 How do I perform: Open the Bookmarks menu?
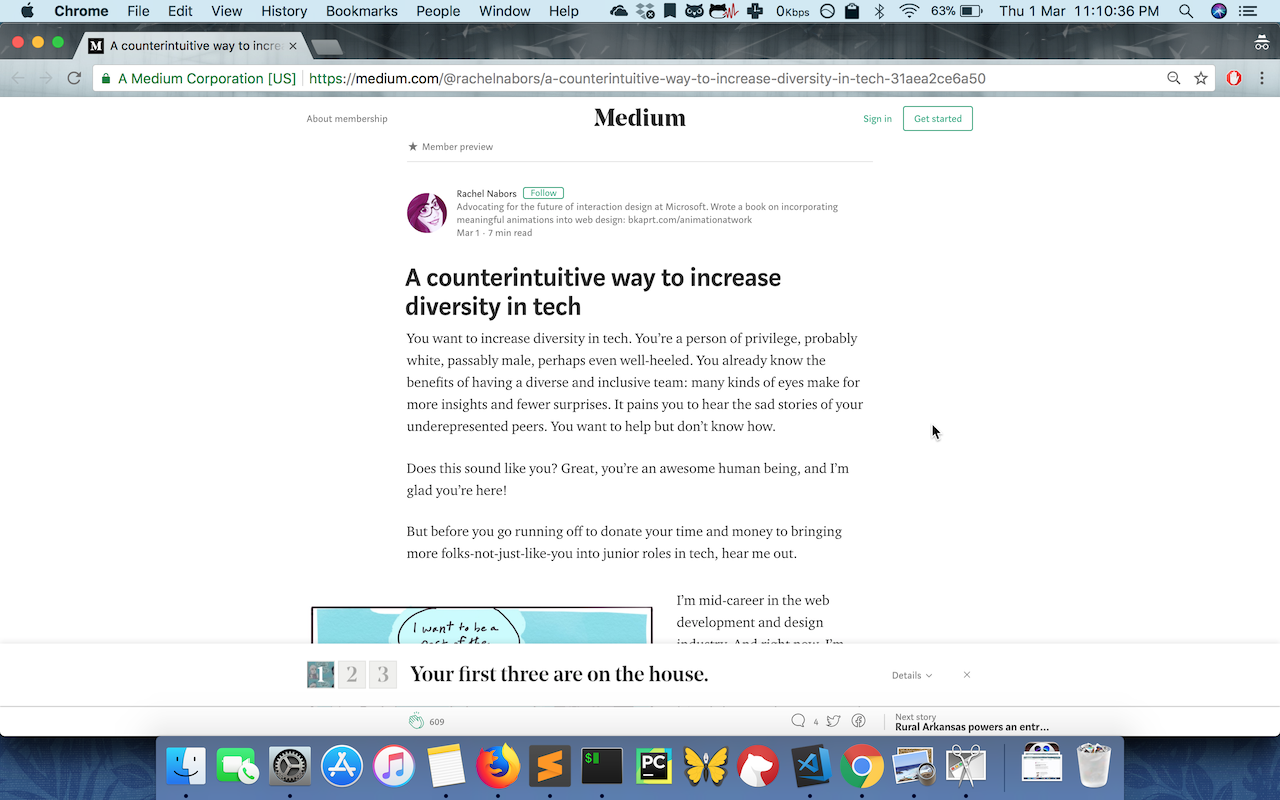point(362,11)
